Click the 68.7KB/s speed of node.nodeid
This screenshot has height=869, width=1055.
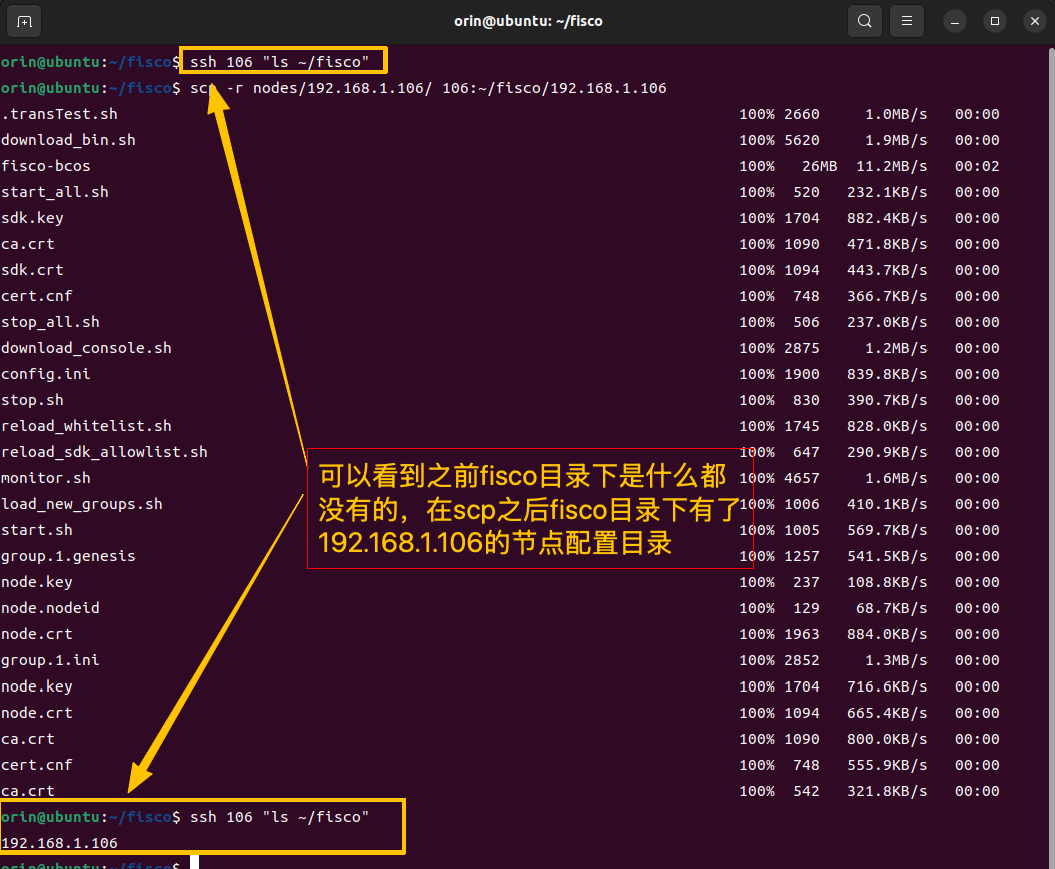click(892, 609)
